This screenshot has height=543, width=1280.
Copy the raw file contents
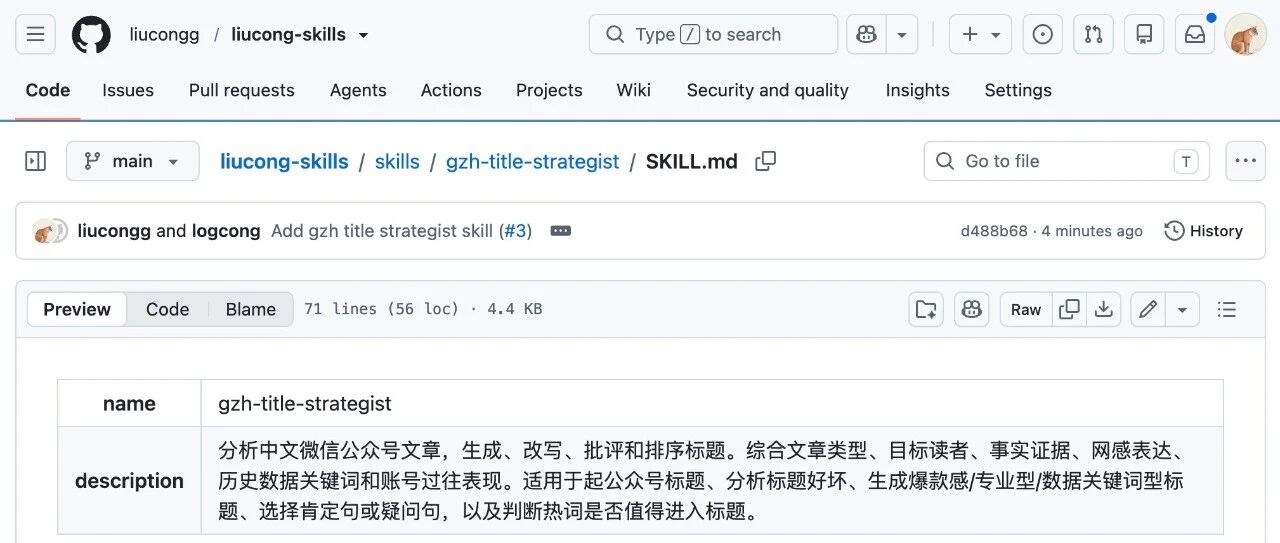1069,309
